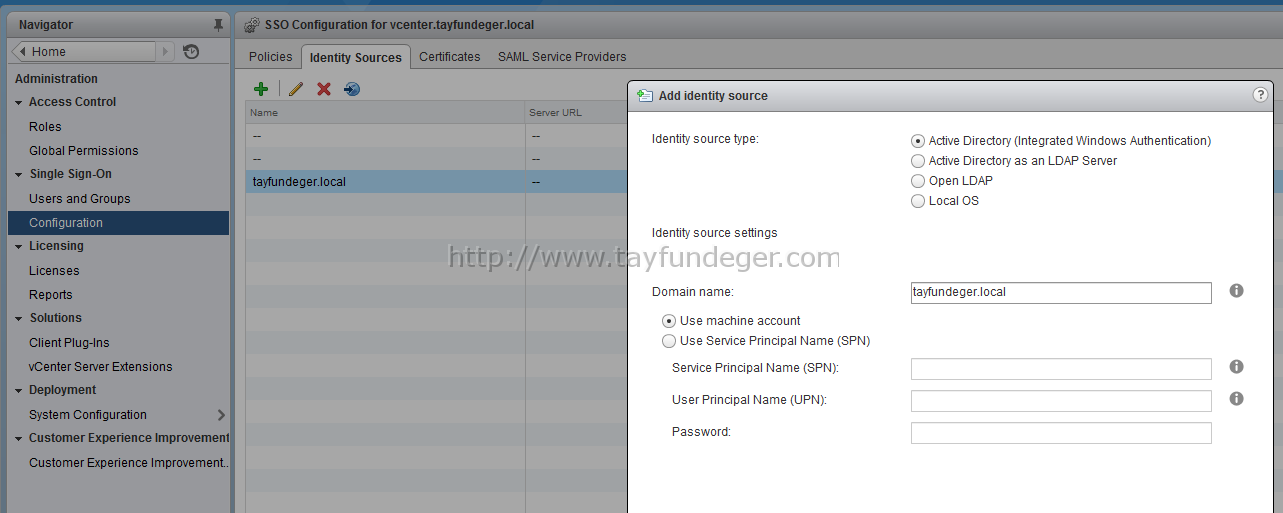The width and height of the screenshot is (1283, 513).
Task: Show info for Service Principal Name field
Action: tap(1236, 367)
